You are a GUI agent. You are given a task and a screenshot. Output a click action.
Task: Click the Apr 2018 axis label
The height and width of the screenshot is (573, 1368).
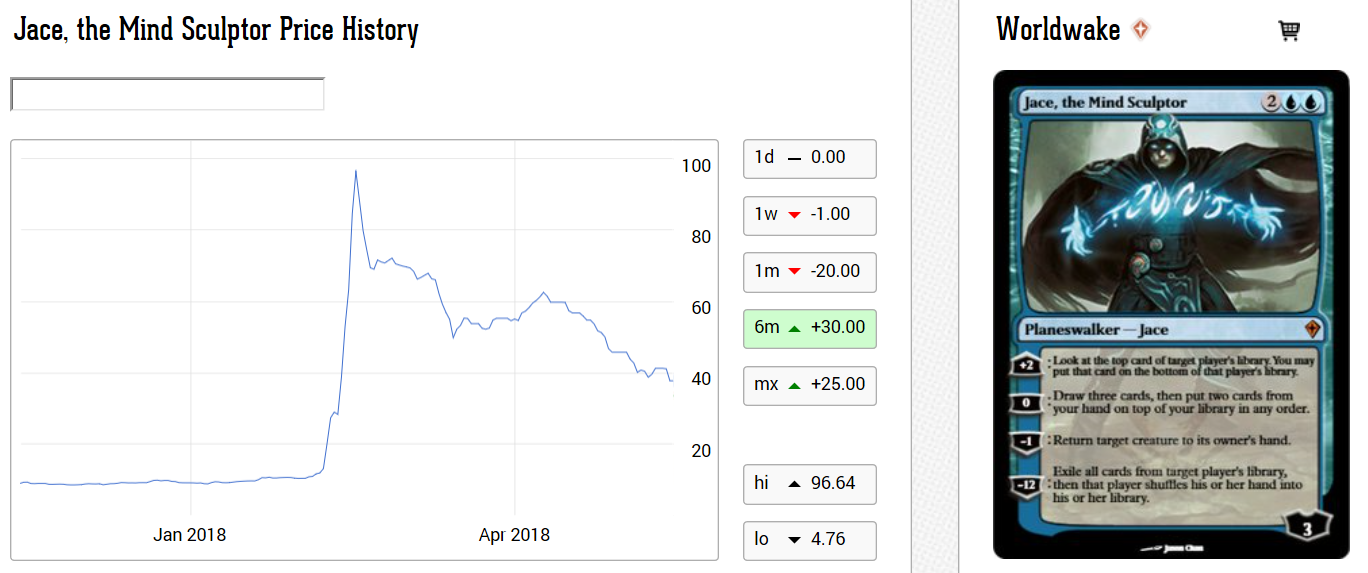[x=514, y=535]
